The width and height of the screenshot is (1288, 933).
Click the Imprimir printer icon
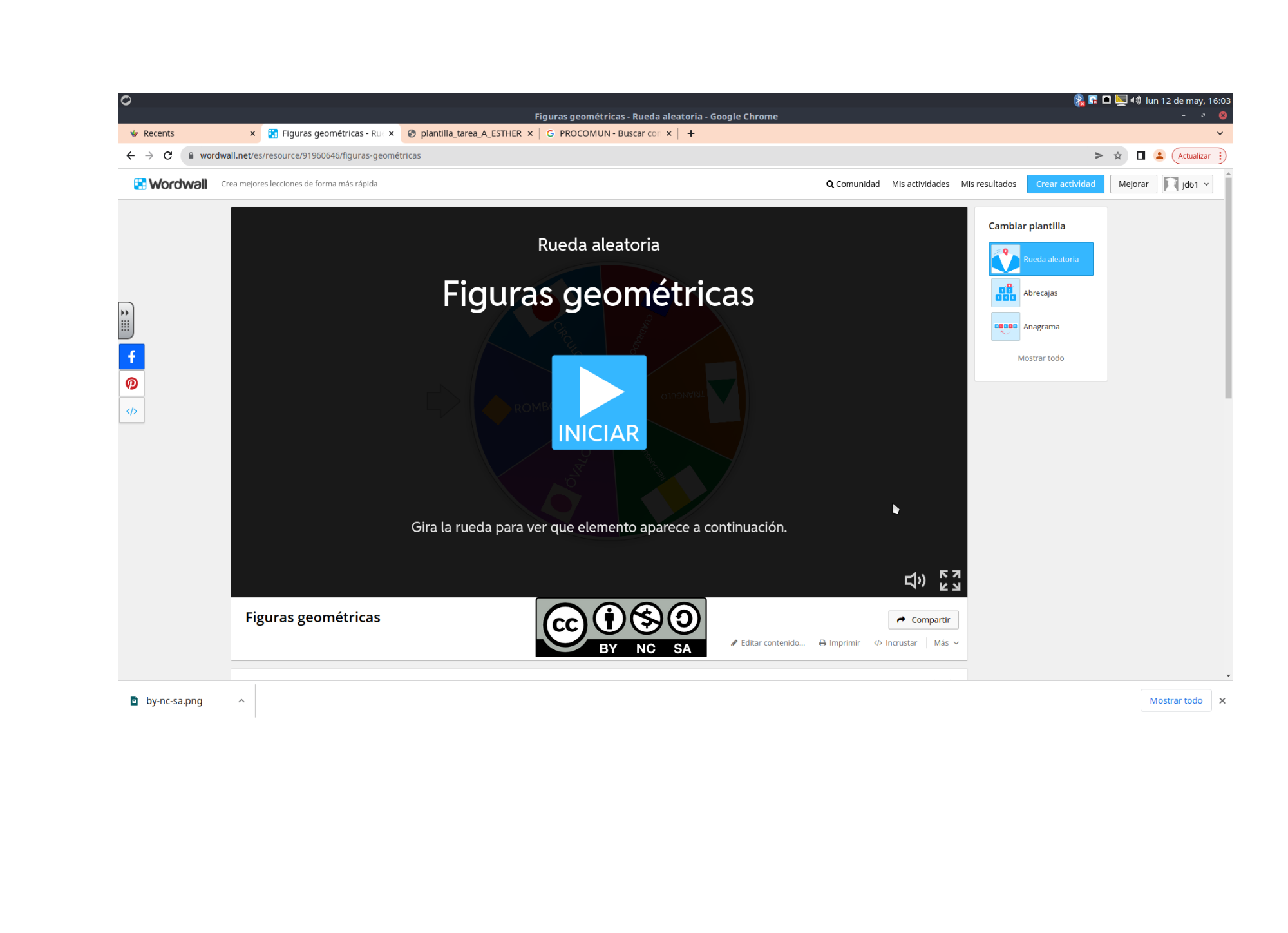click(822, 642)
